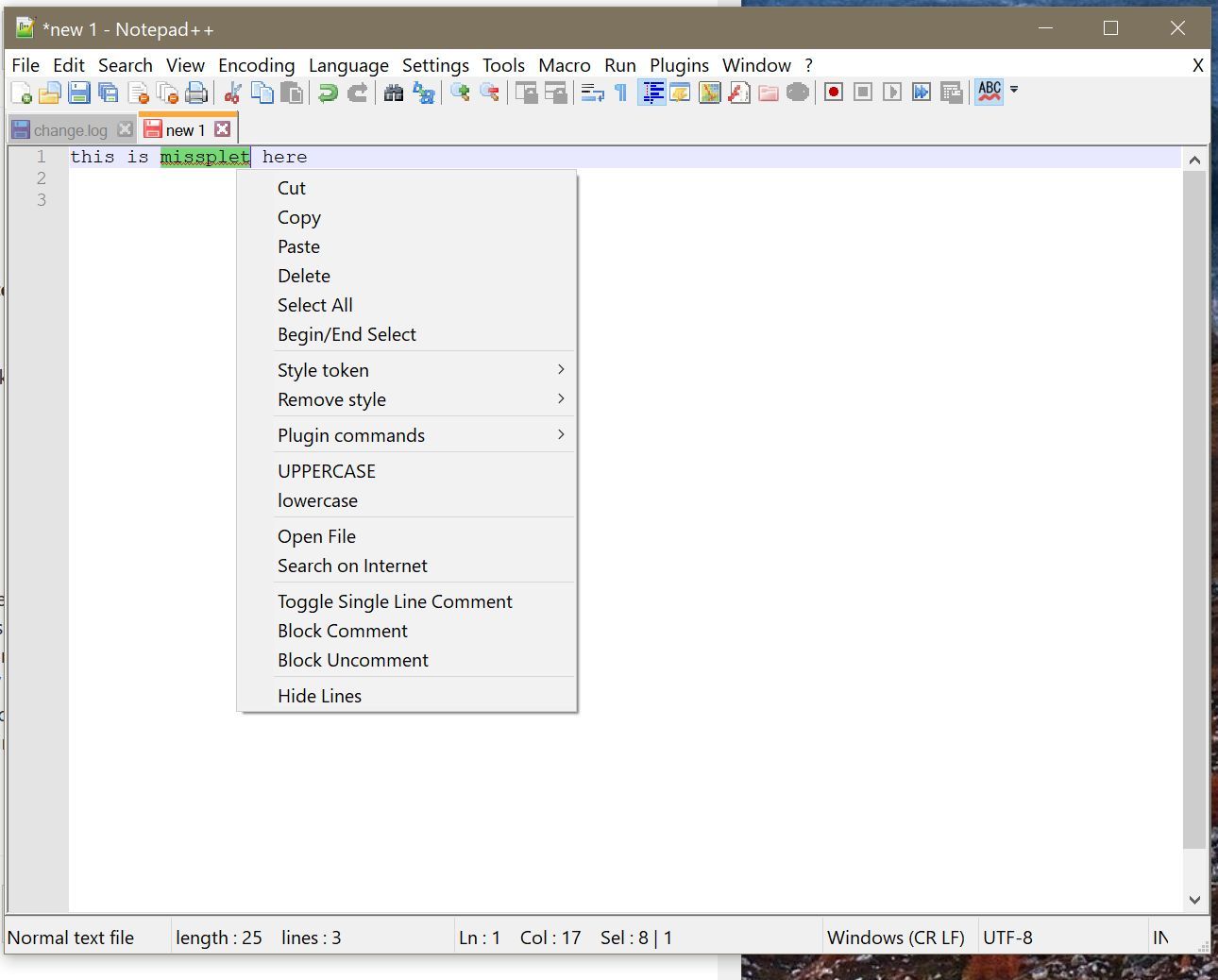Click the Redo toolbar icon
Viewport: 1218px width, 980px height.
357,93
